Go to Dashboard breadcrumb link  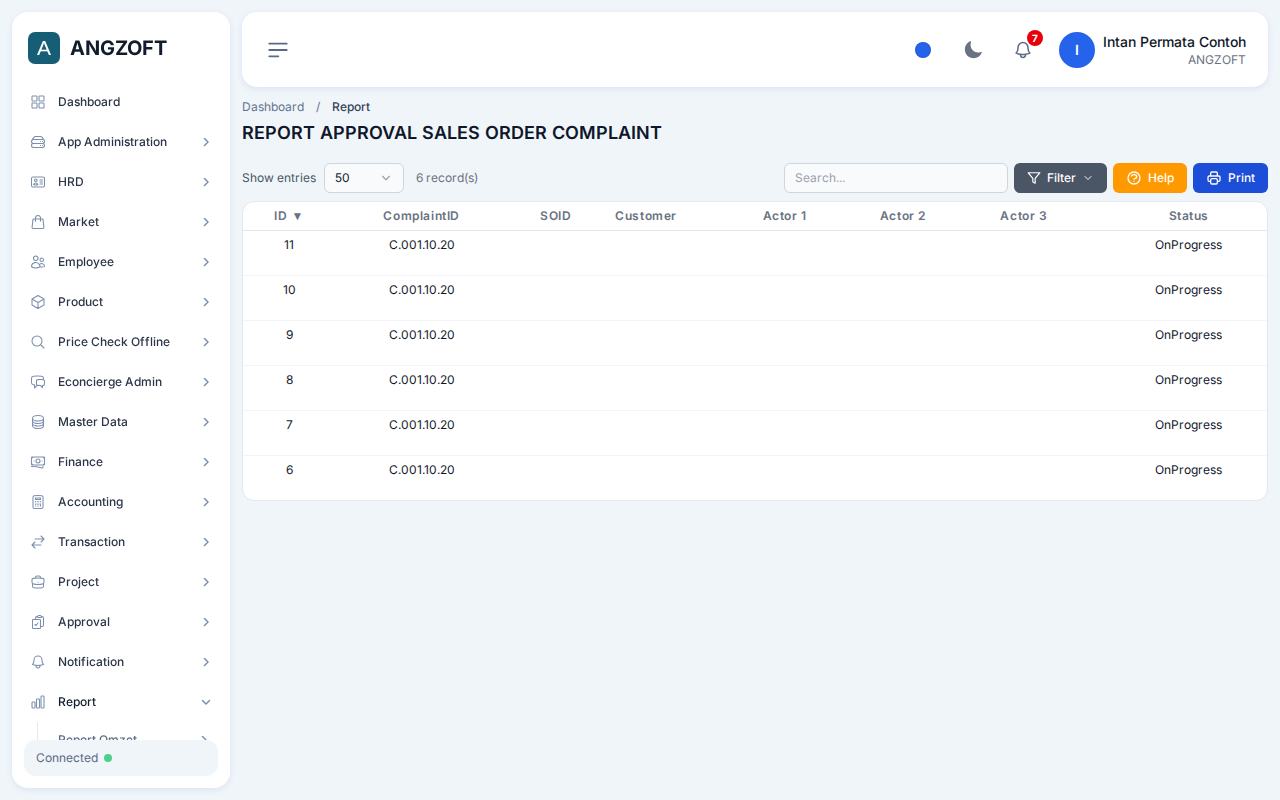[x=273, y=107]
